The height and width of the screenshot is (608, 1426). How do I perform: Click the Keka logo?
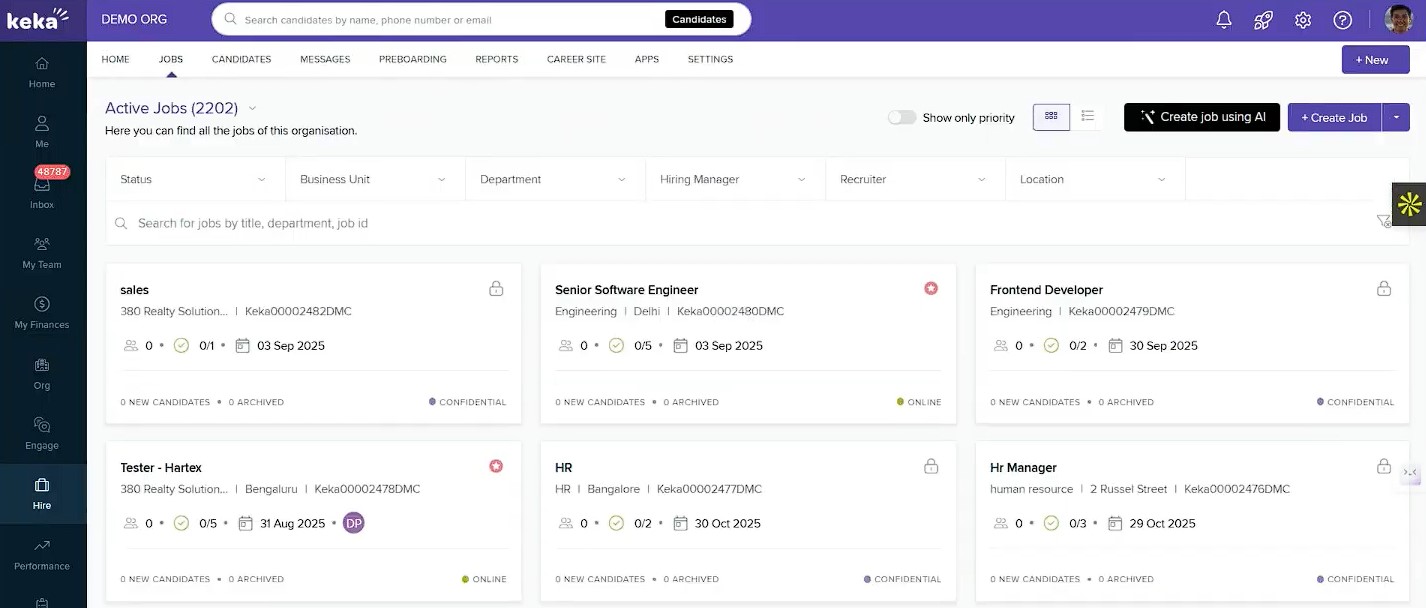point(38,18)
